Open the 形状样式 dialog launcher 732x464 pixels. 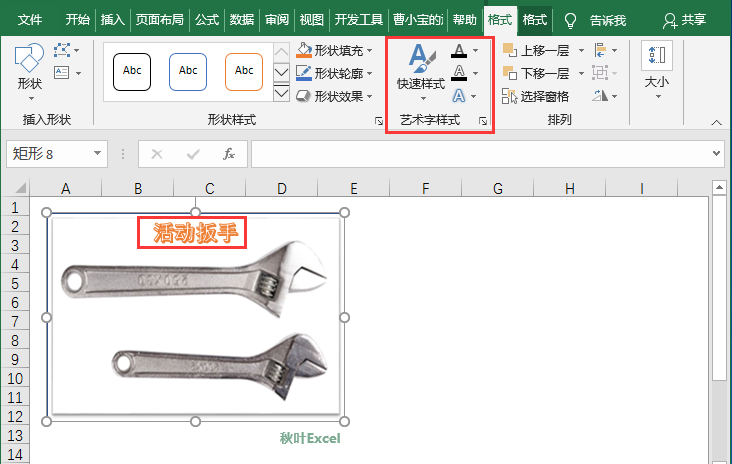[379, 121]
